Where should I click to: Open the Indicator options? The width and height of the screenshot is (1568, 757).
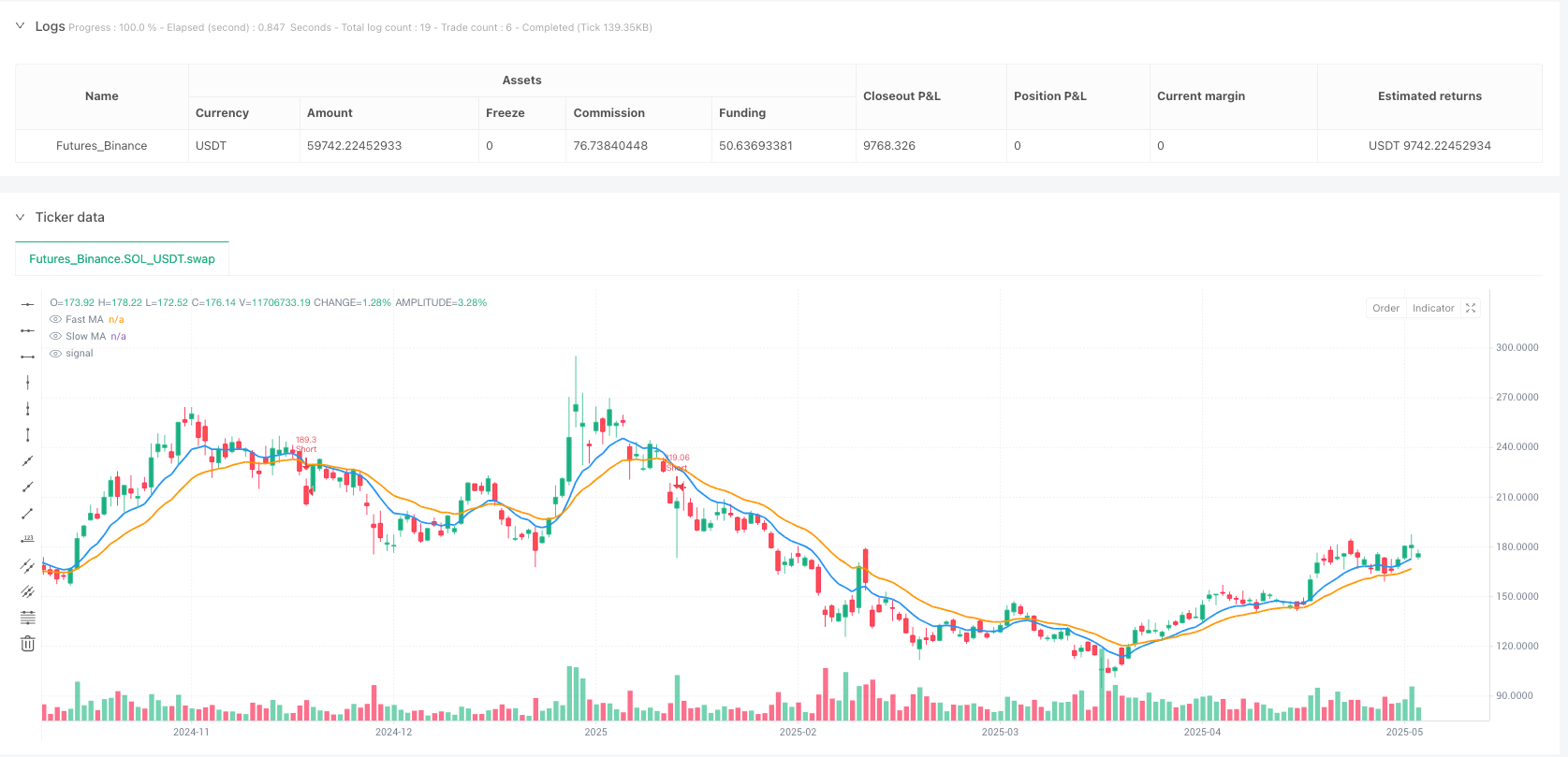point(1433,308)
